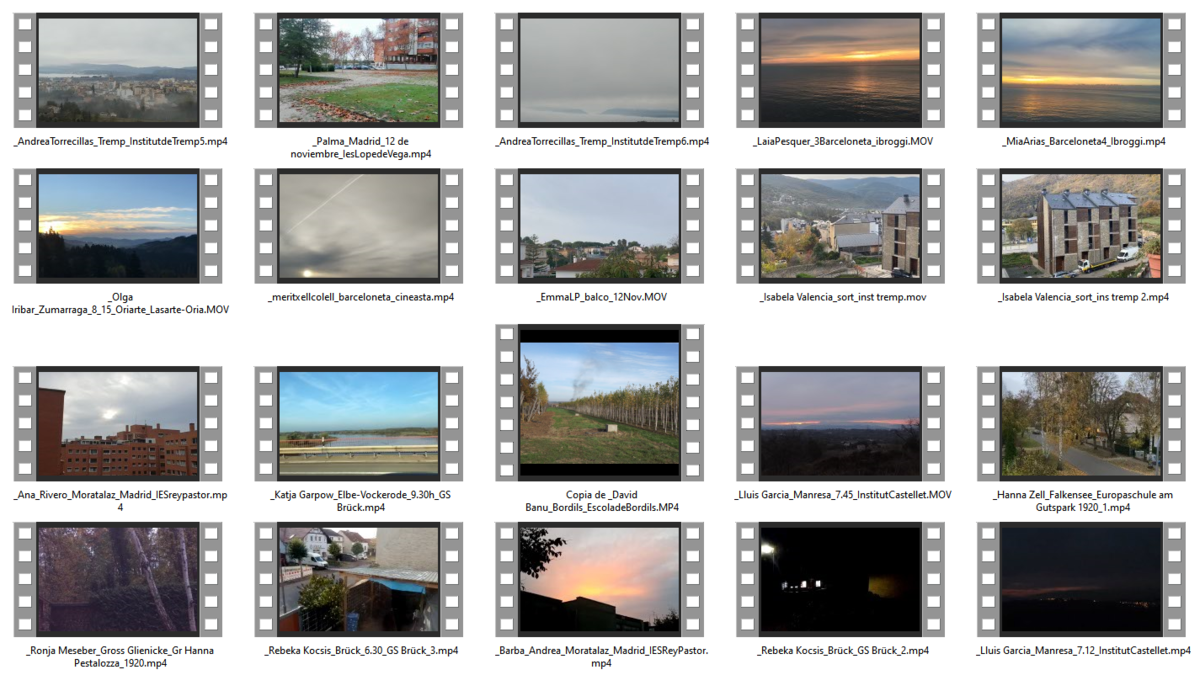The height and width of the screenshot is (675, 1200).
Task: Click the AndreaTorrecillas InstitutdeTremp6 foggy video
Action: point(599,70)
